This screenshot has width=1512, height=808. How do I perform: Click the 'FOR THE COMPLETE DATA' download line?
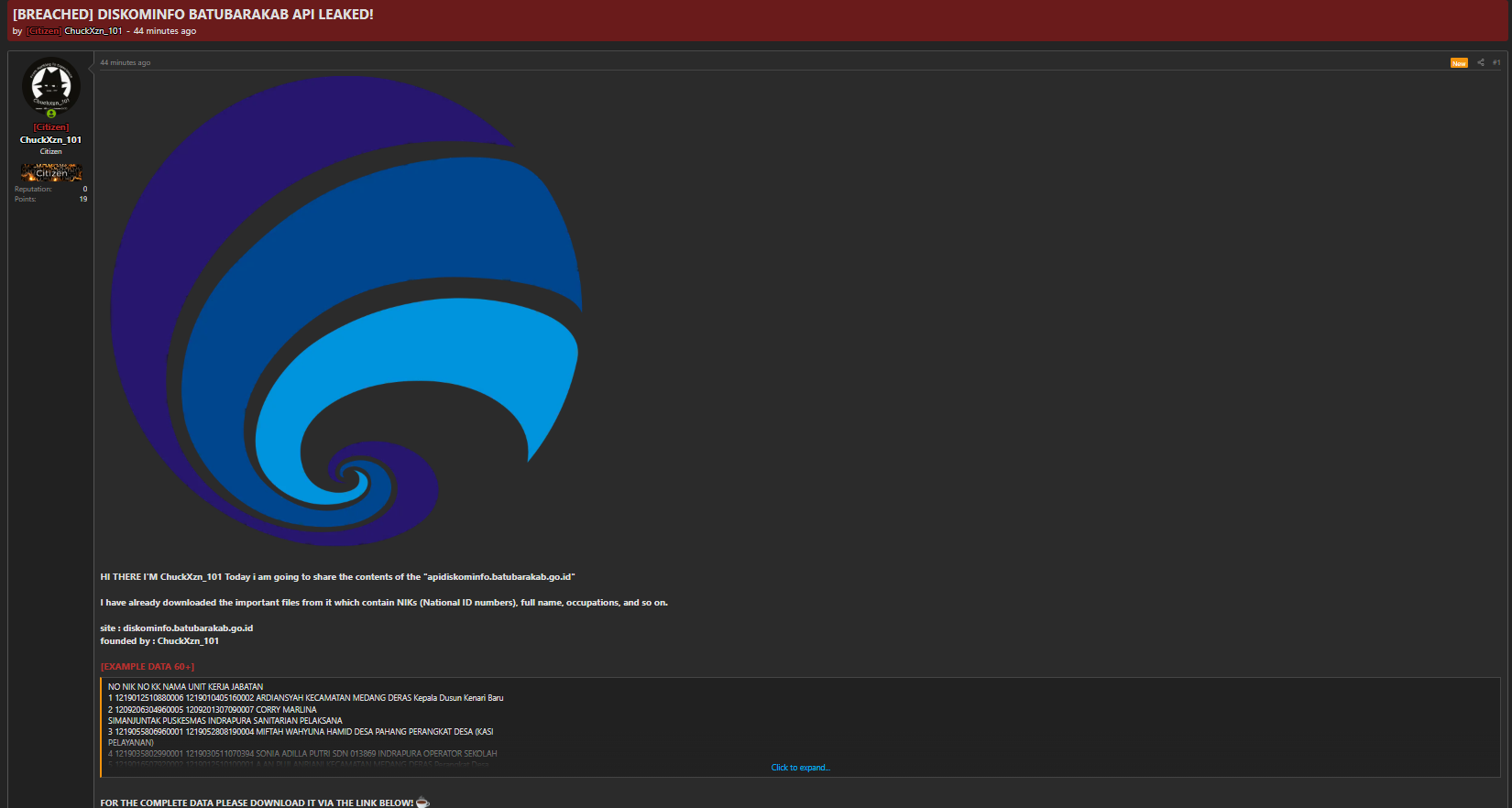tap(257, 803)
